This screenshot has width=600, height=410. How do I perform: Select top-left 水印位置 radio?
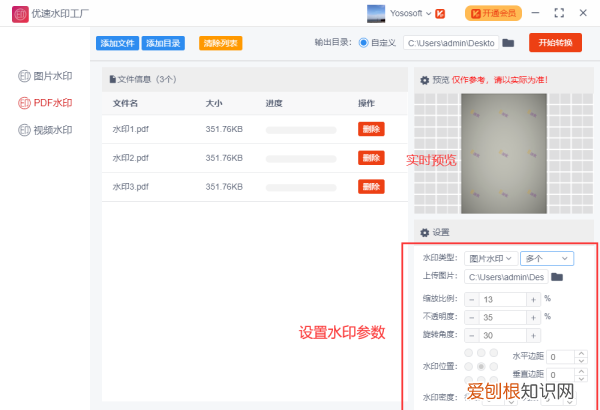pos(469,353)
